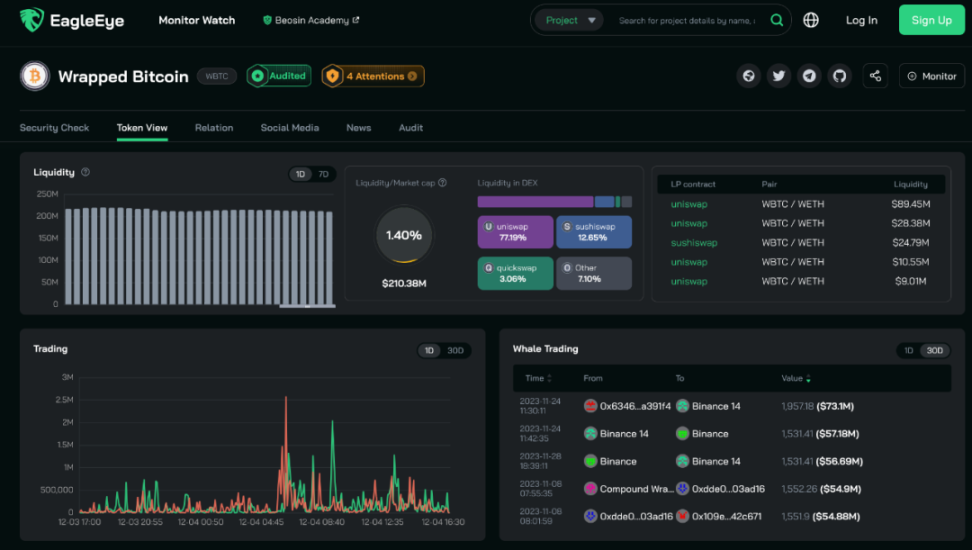Open the Social Media tab
972x550 pixels.
pyautogui.click(x=290, y=128)
